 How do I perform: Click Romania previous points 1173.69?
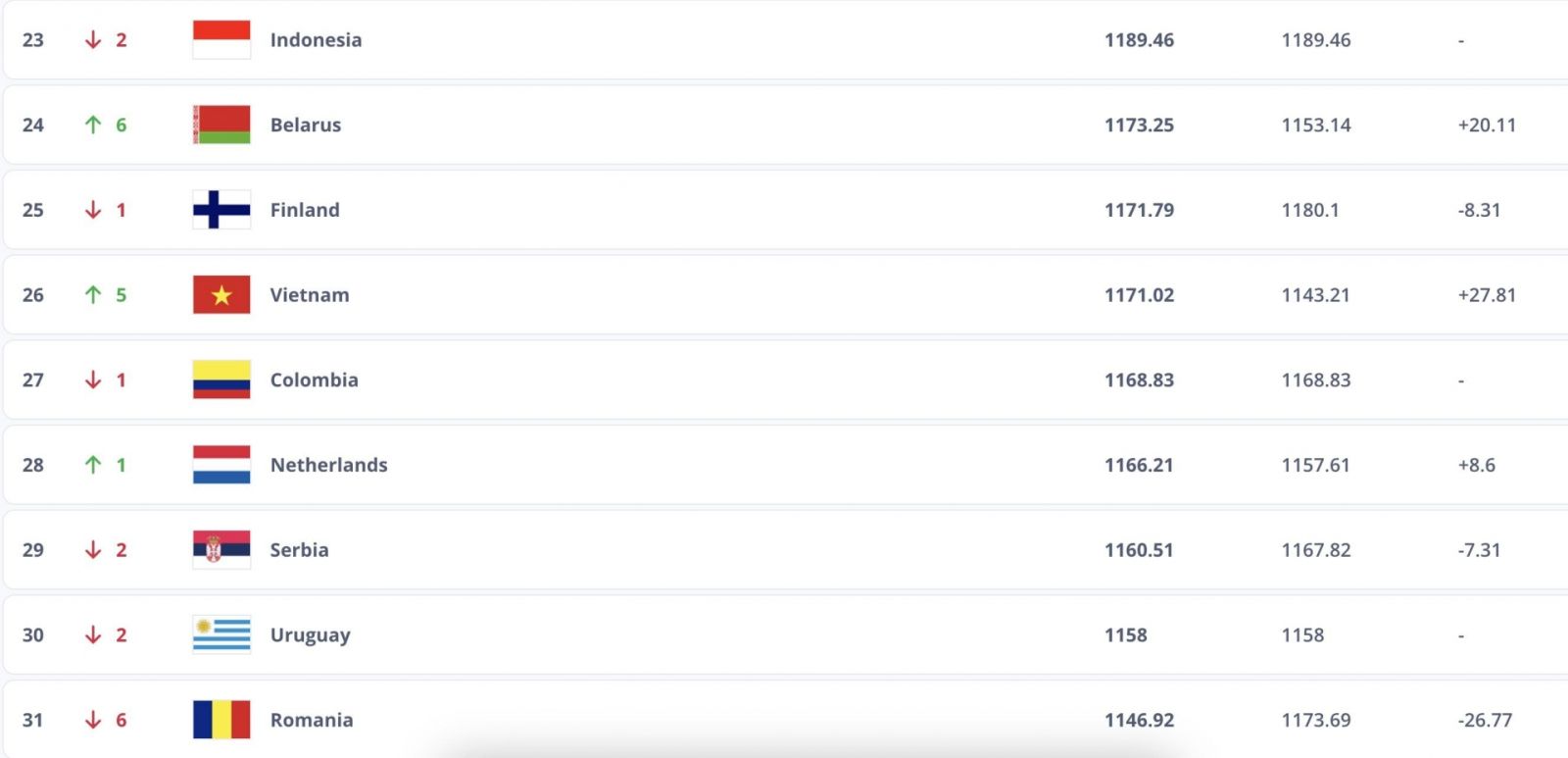point(1316,720)
